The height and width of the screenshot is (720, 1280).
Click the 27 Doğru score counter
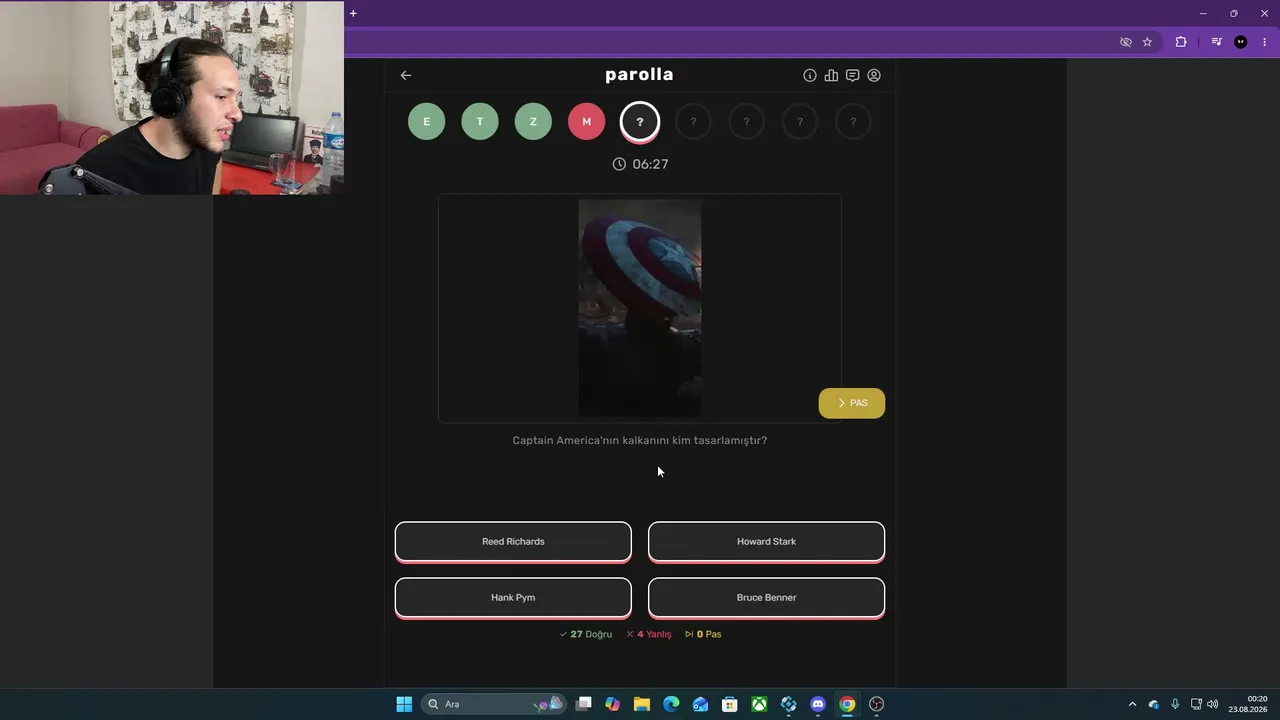tap(586, 634)
